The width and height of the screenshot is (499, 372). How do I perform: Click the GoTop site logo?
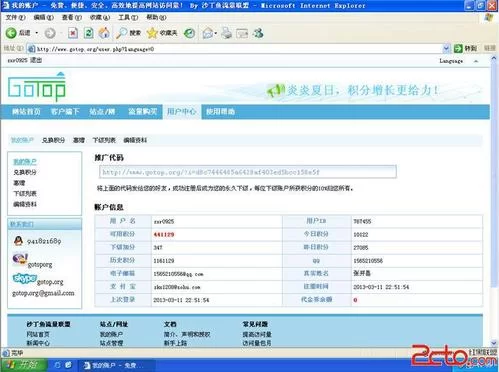[37, 87]
